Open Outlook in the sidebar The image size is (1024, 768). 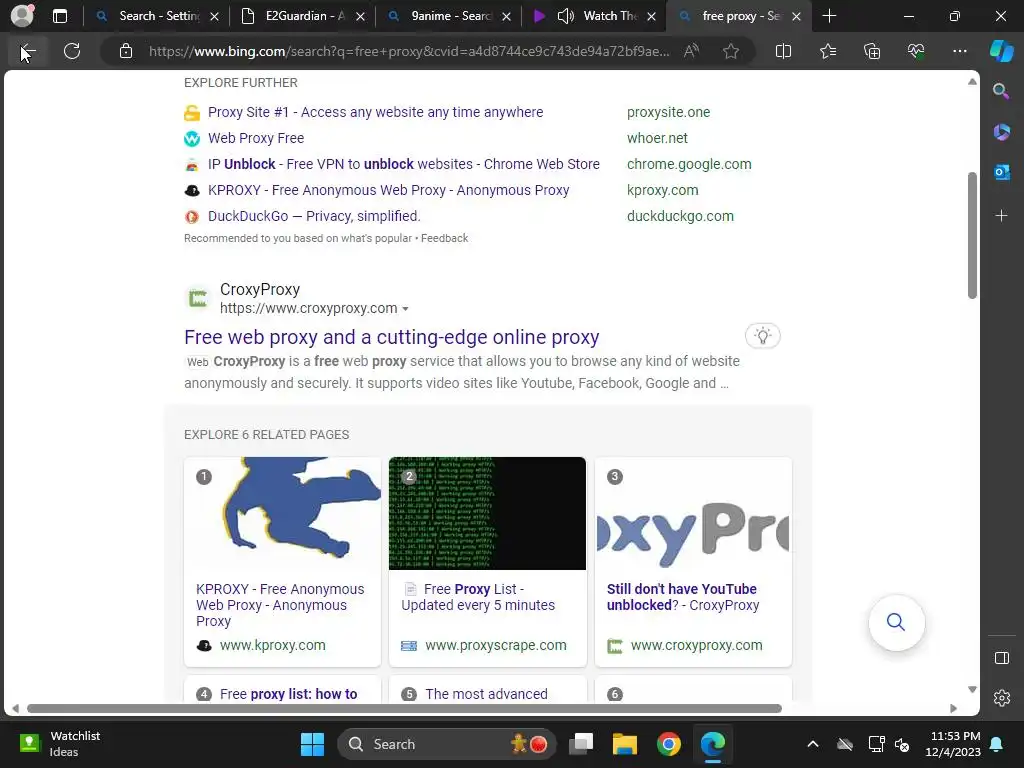1001,172
